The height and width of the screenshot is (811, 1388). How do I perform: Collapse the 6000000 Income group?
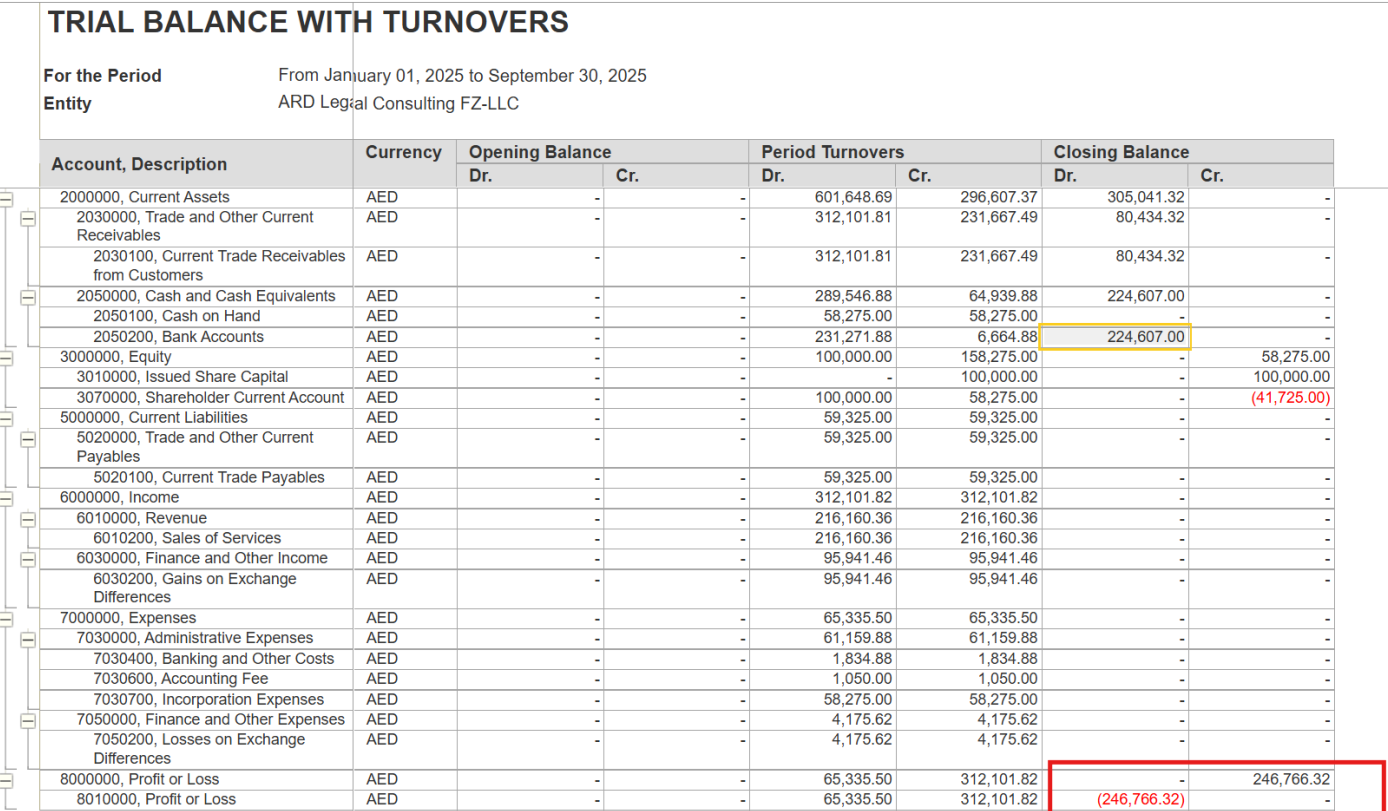click(6, 498)
